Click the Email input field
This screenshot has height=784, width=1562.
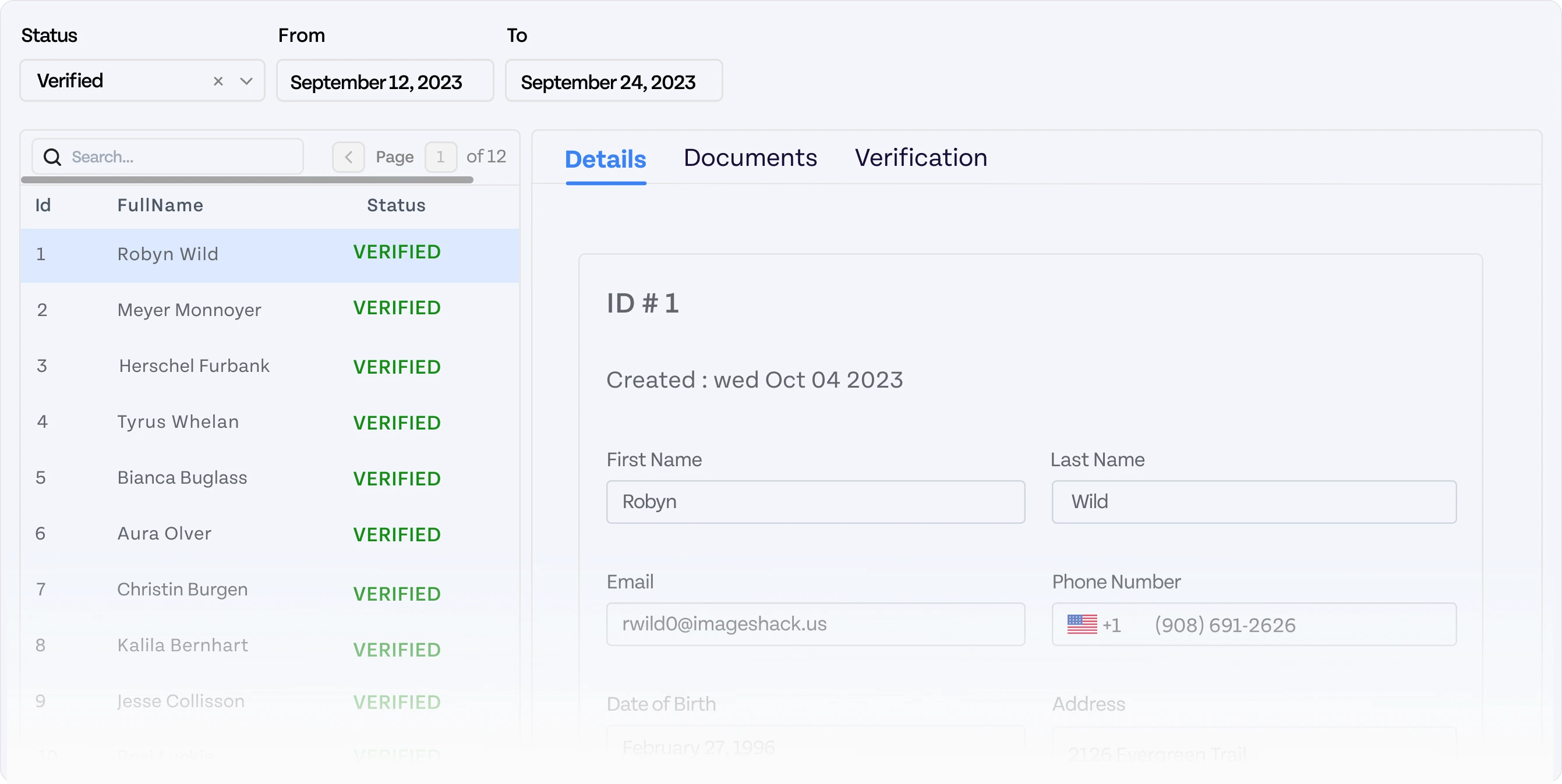coord(815,624)
